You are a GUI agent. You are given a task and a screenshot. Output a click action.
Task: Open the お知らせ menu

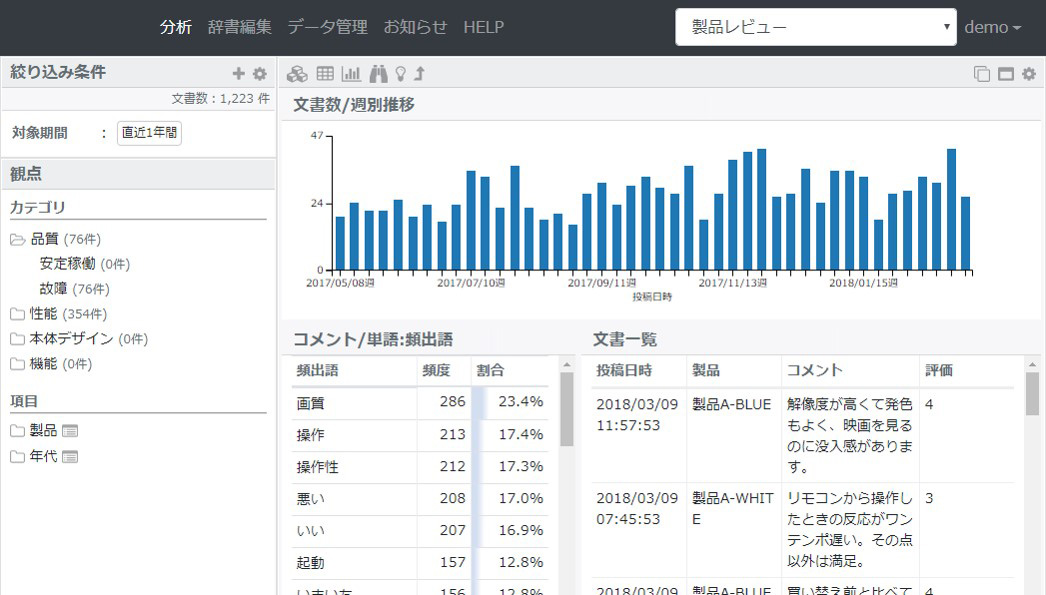(416, 27)
